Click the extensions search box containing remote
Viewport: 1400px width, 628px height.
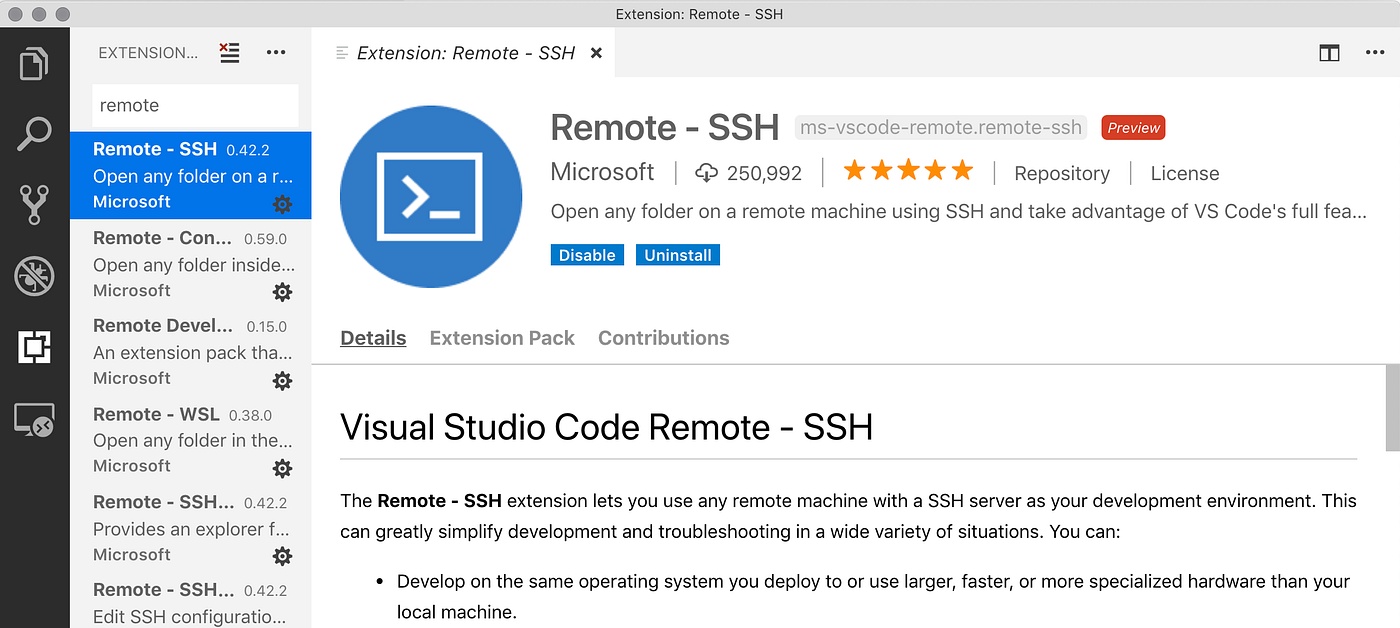196,105
